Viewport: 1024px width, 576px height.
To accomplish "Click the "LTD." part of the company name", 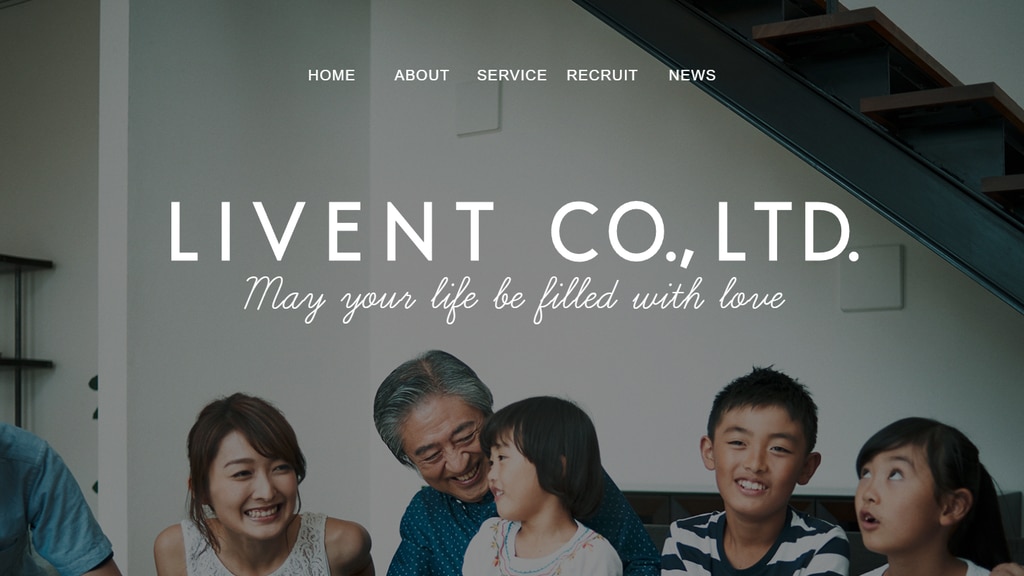I will point(787,231).
